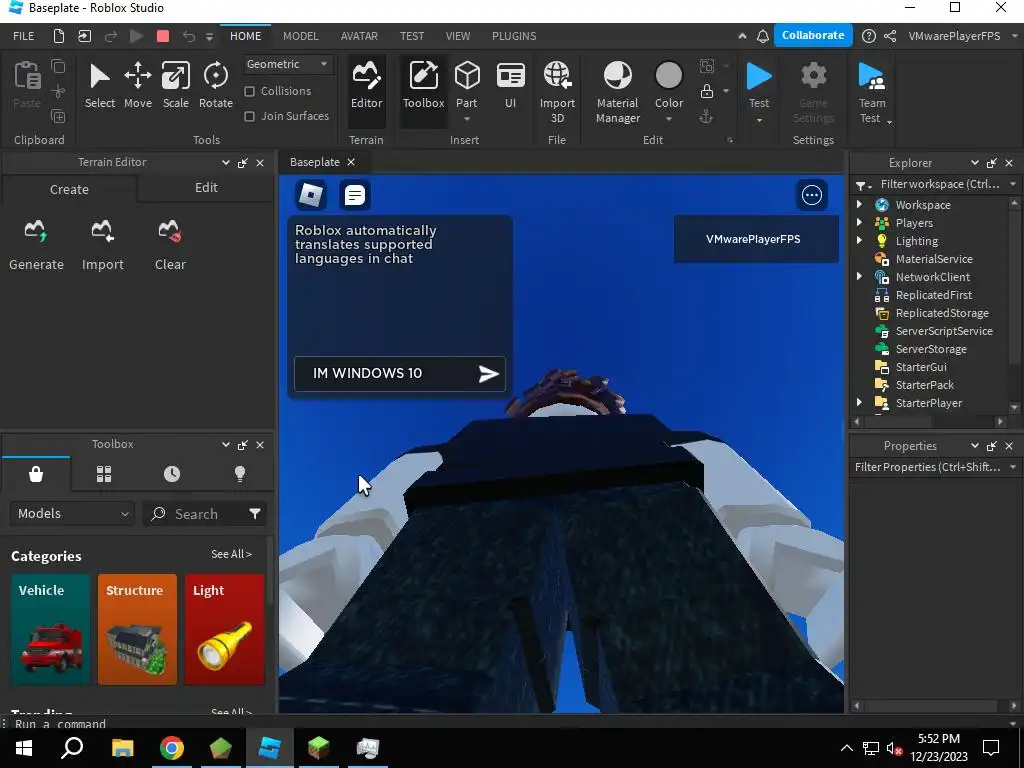This screenshot has height=768, width=1024.
Task: Expand the Players tree node
Action: pyautogui.click(x=859, y=223)
